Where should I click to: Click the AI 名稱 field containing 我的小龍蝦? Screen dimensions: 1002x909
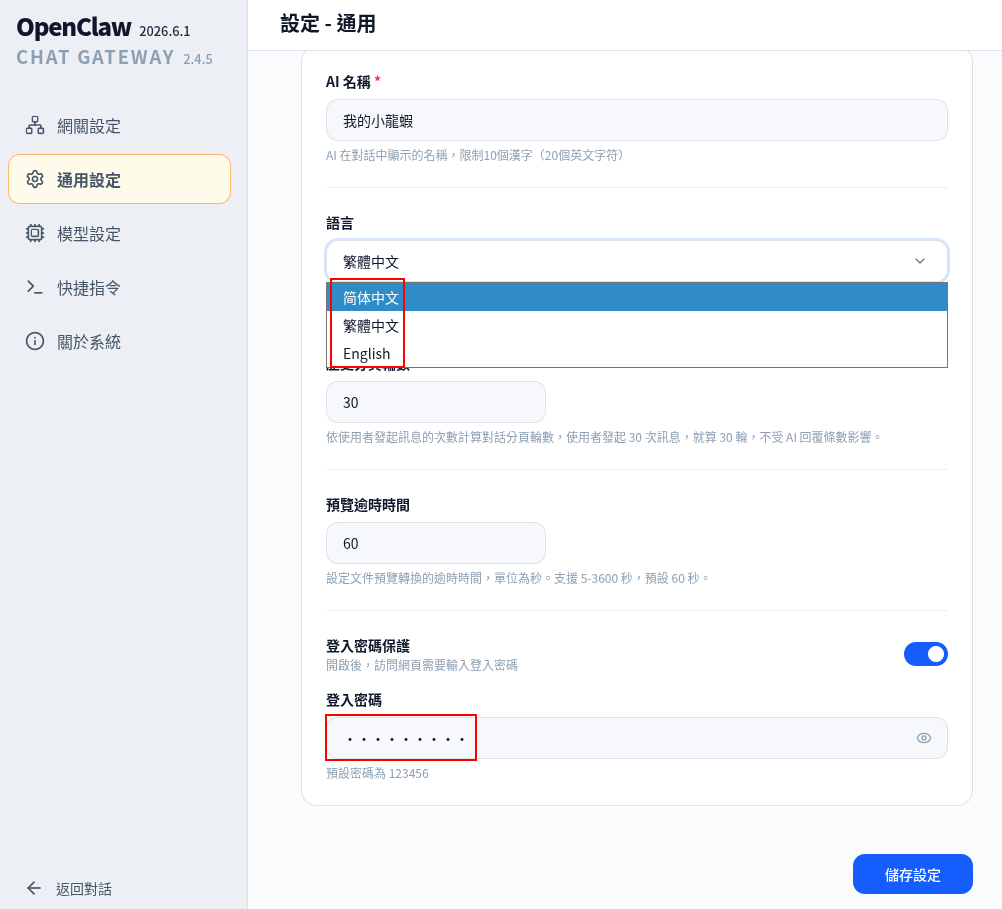pos(636,120)
